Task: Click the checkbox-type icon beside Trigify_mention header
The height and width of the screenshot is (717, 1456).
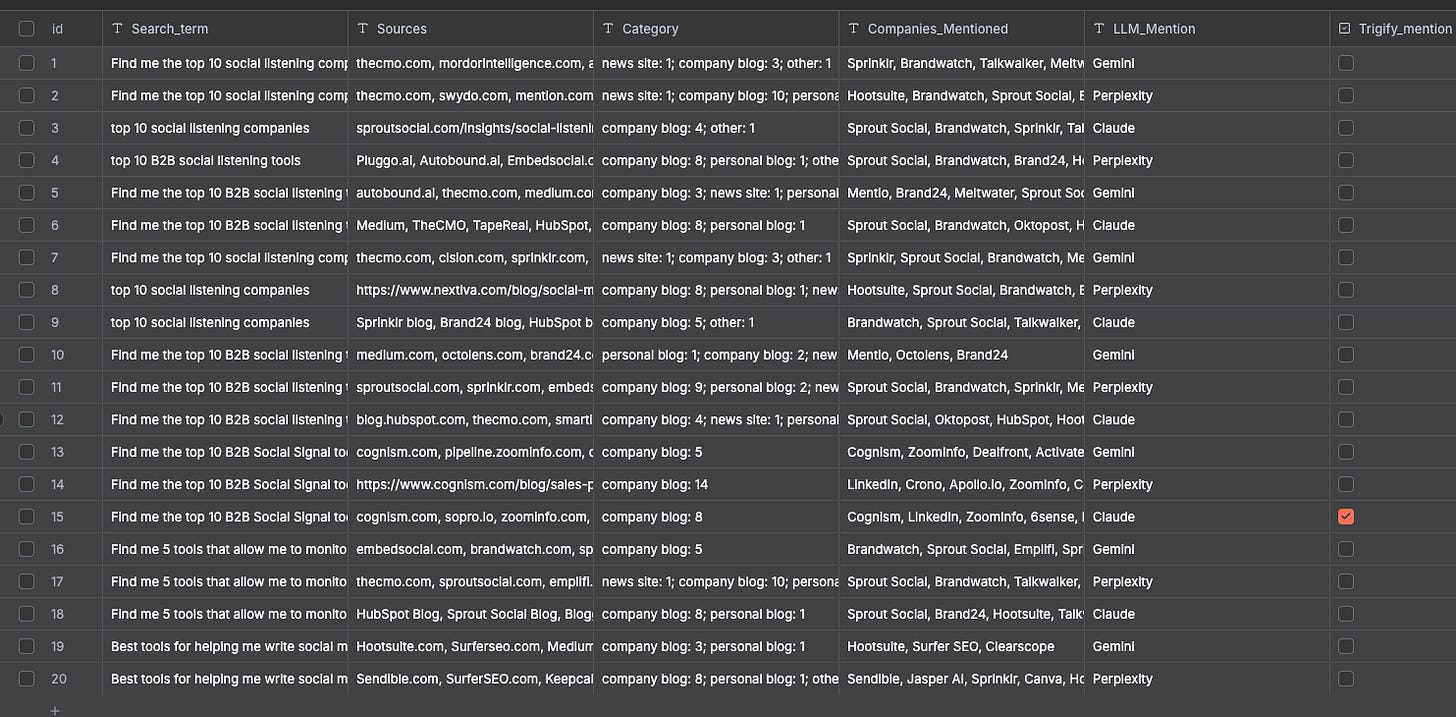Action: [1345, 29]
